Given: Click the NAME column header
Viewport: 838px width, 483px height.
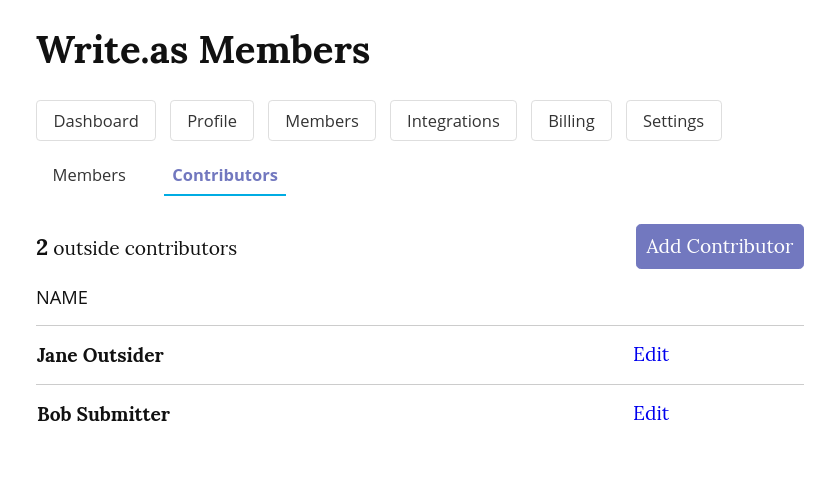Looking at the screenshot, I should [x=62, y=298].
